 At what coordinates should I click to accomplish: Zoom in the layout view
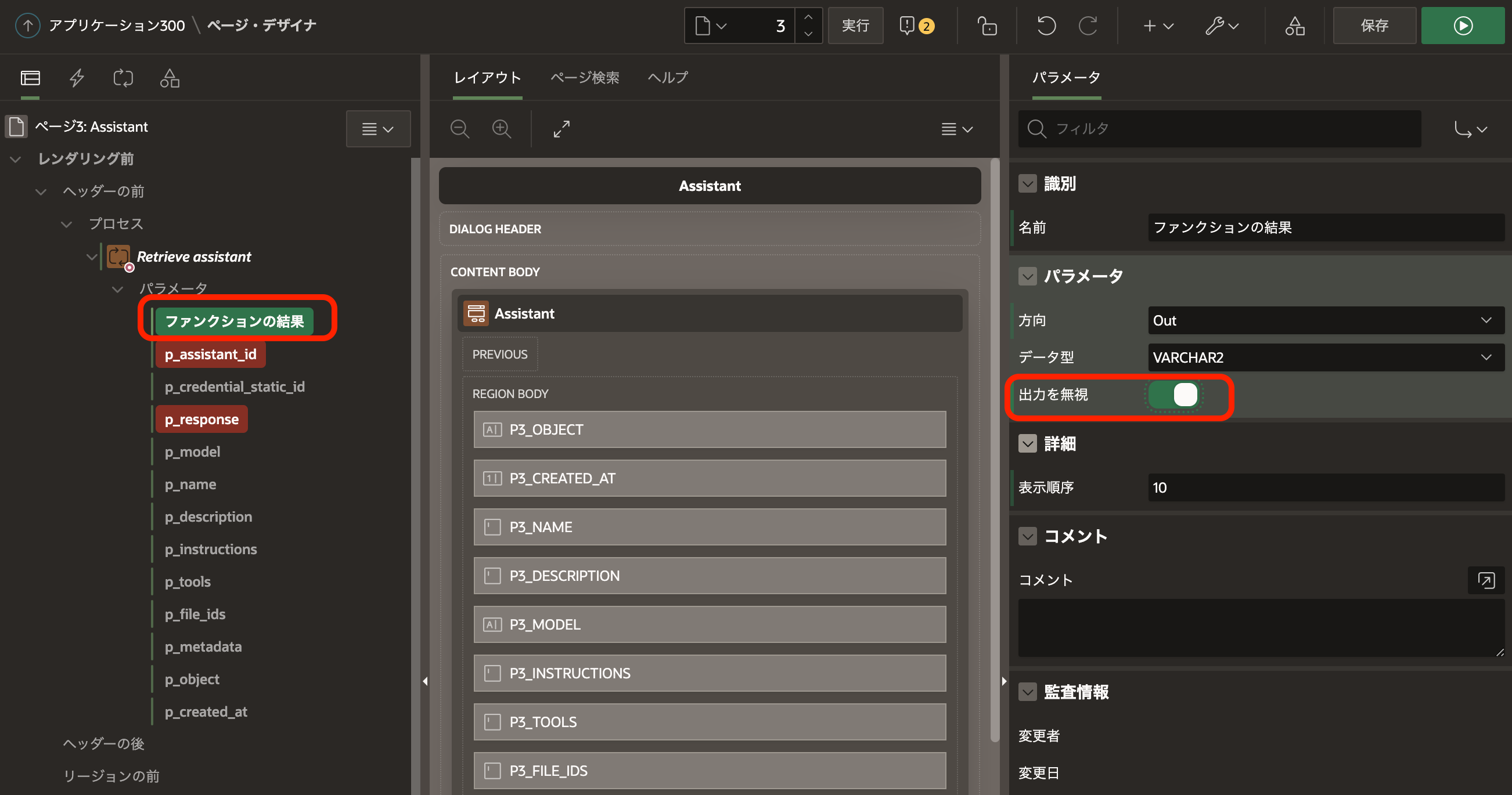point(502,128)
